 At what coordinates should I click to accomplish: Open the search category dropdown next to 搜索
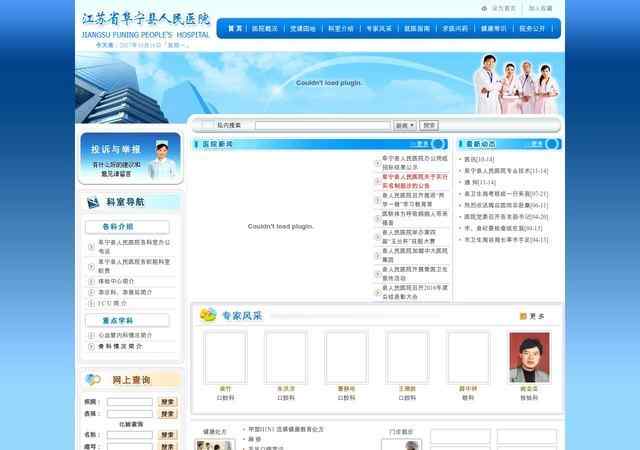coord(405,125)
